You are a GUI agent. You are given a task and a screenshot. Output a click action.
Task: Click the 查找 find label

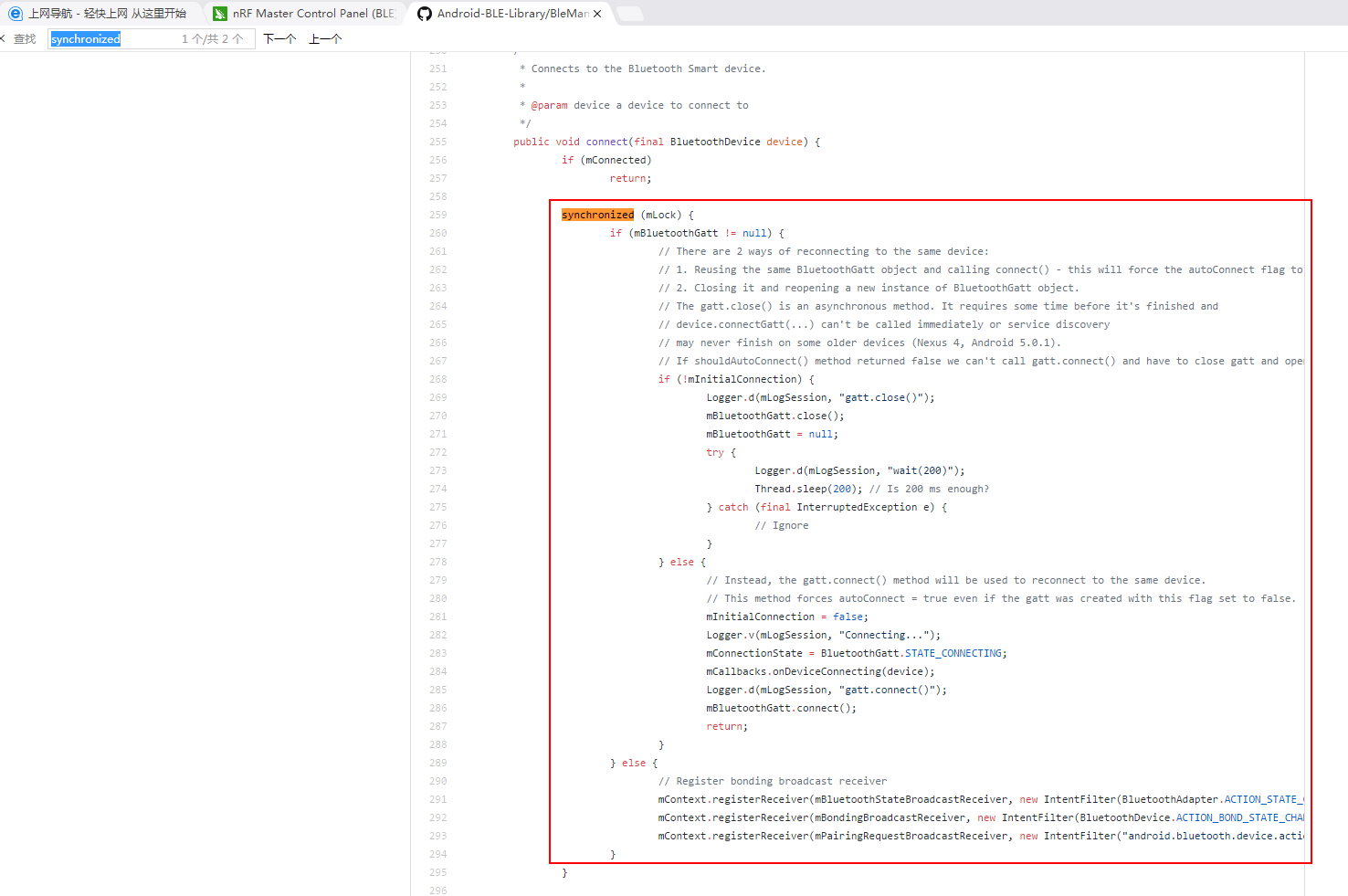25,38
